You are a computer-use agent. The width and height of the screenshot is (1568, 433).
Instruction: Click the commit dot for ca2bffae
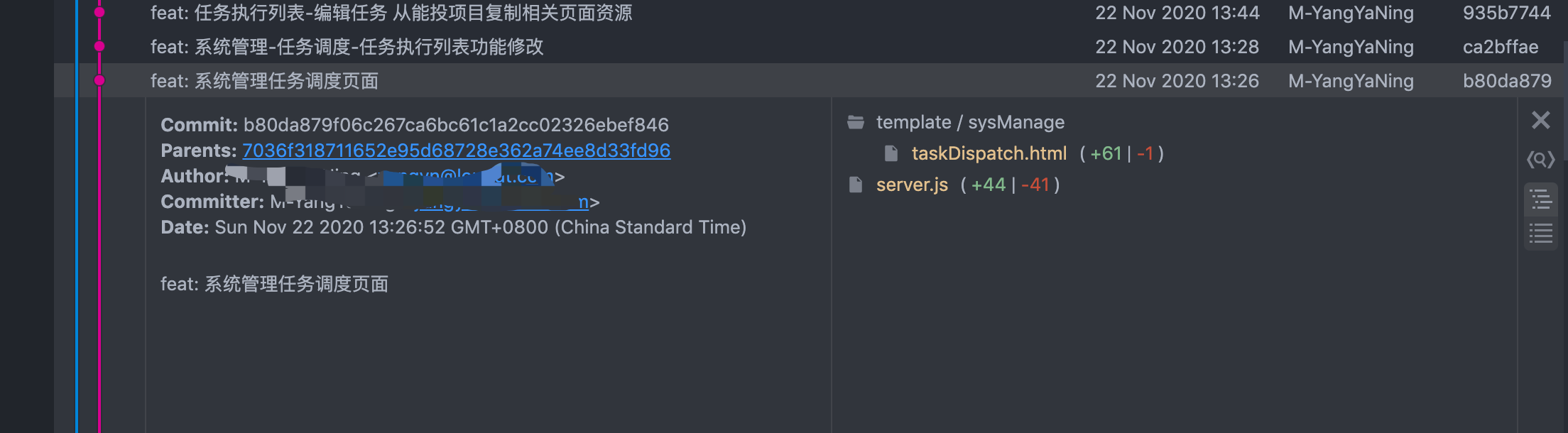(99, 46)
